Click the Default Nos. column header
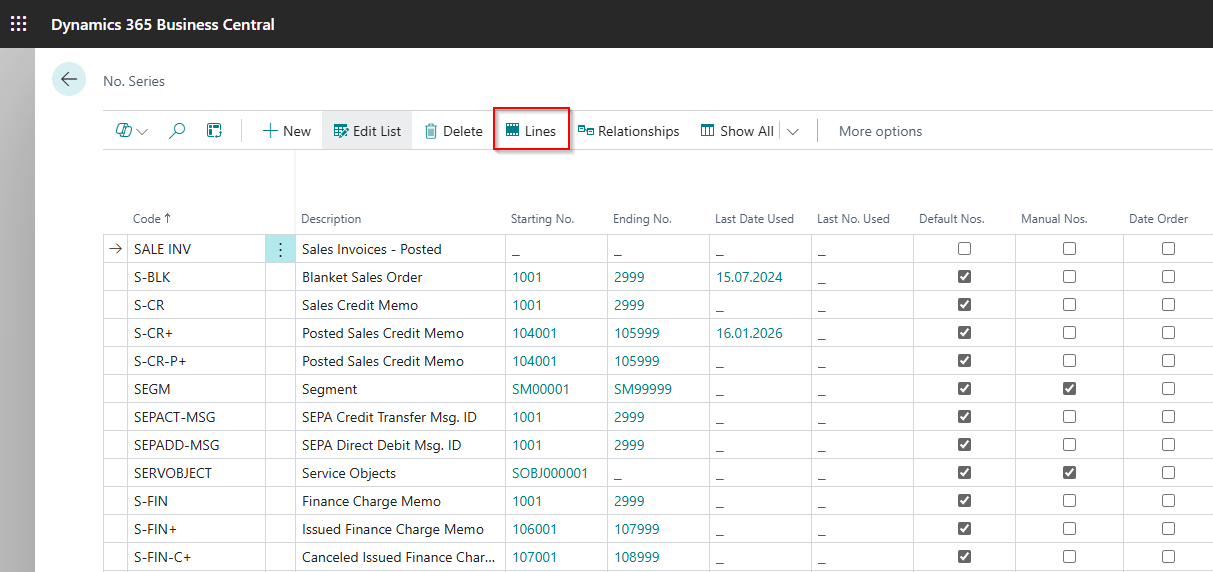Screen dimensions: 1213x572 [x=951, y=219]
